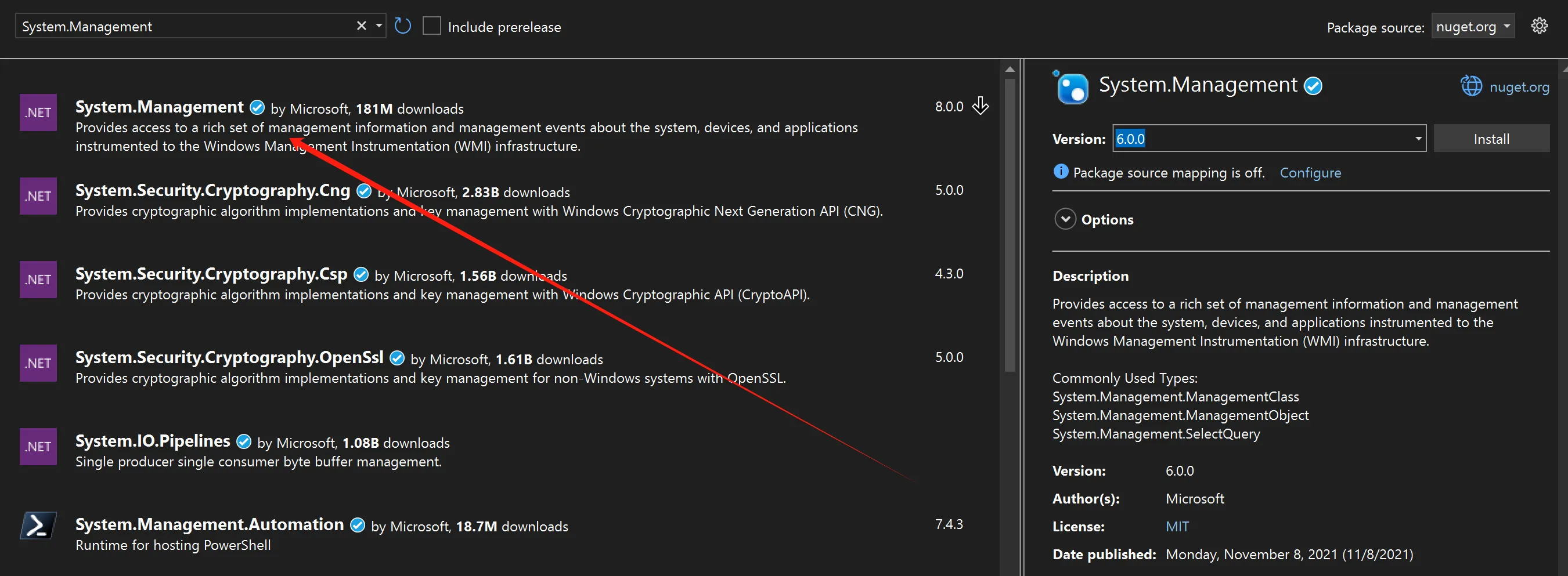
Task: Click verified badge beside System.Security.Cryptography.Csp
Action: (361, 274)
